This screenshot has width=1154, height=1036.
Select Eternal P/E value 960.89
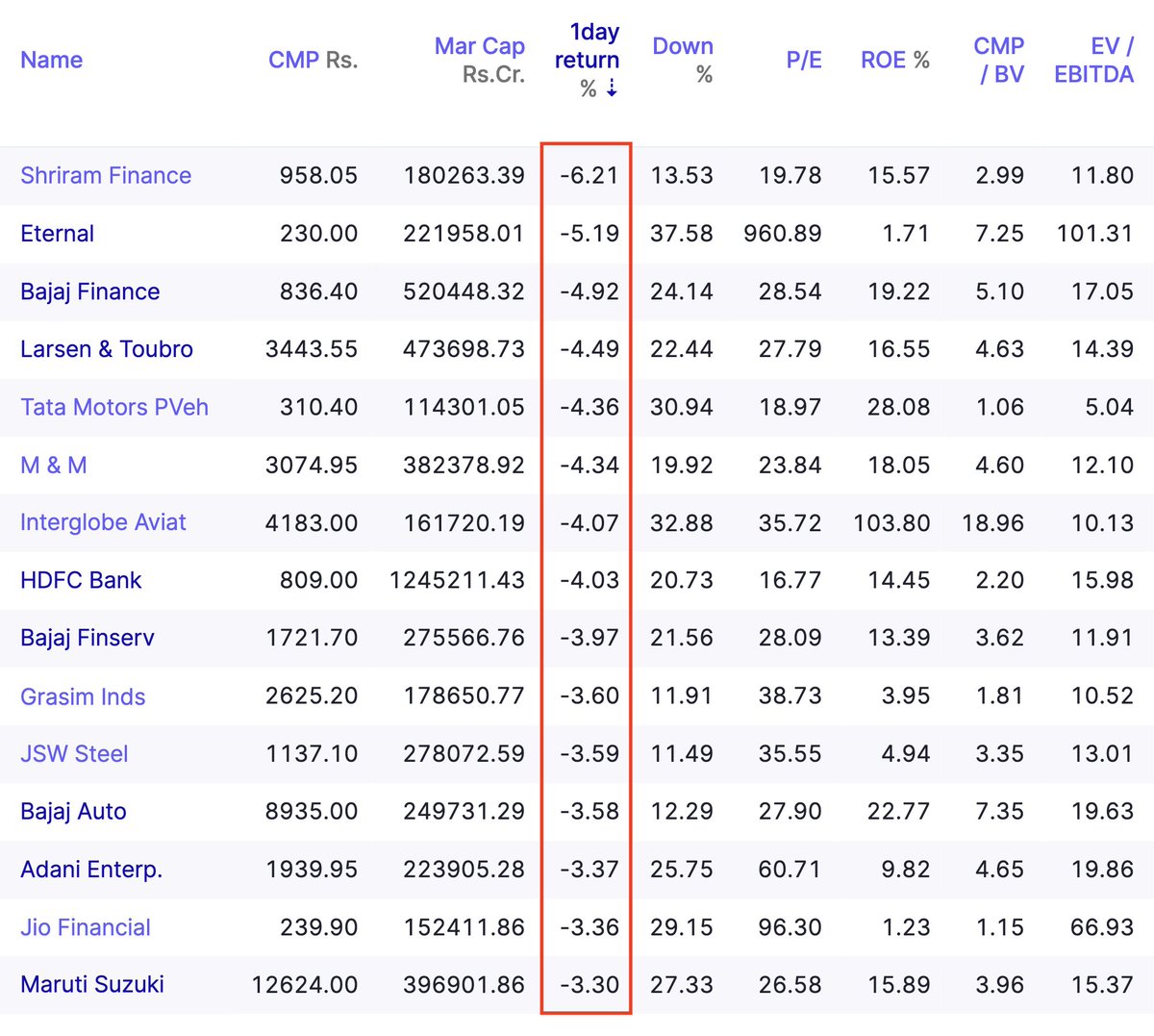click(x=783, y=233)
